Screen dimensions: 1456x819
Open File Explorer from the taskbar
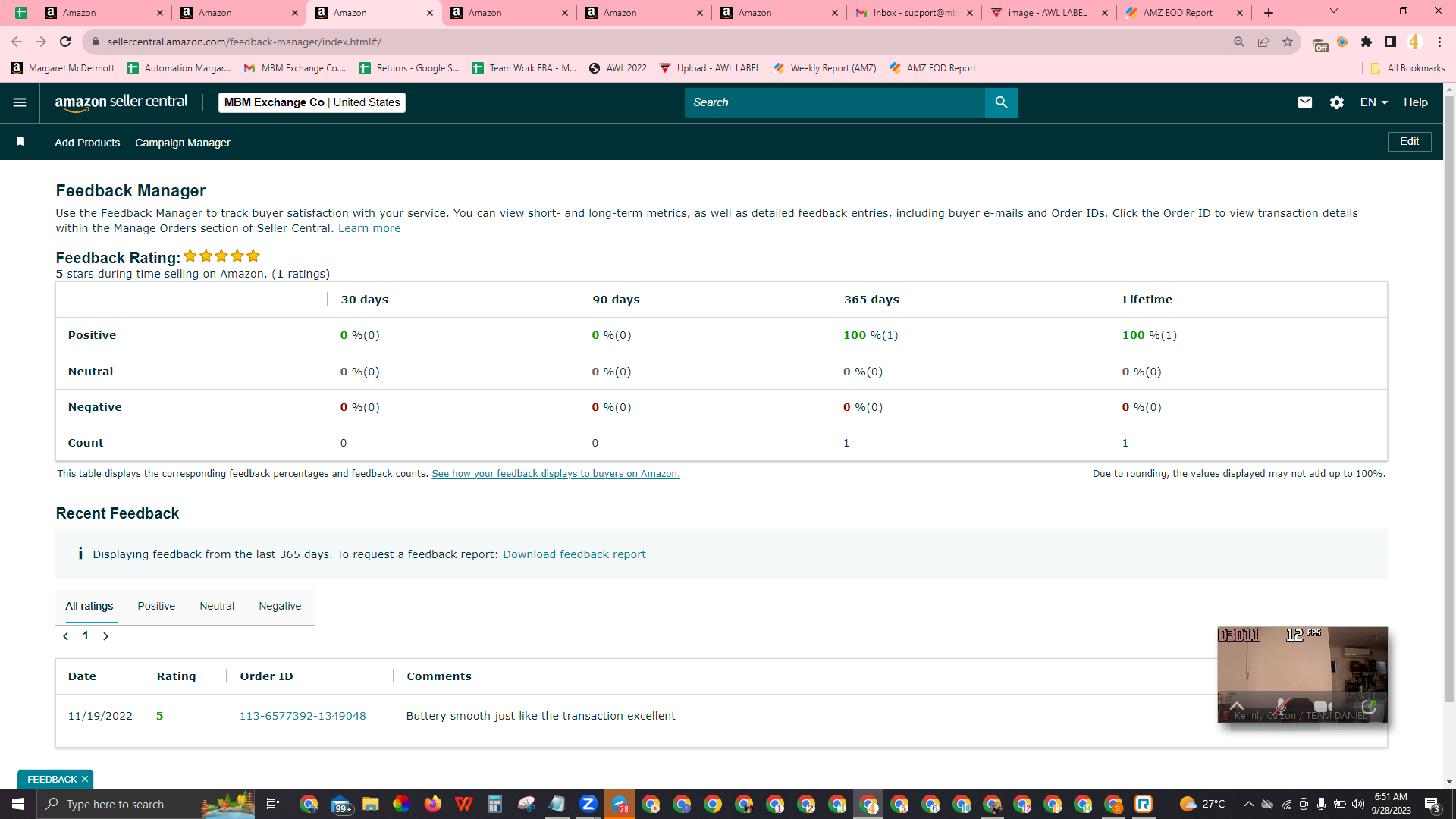click(x=370, y=804)
